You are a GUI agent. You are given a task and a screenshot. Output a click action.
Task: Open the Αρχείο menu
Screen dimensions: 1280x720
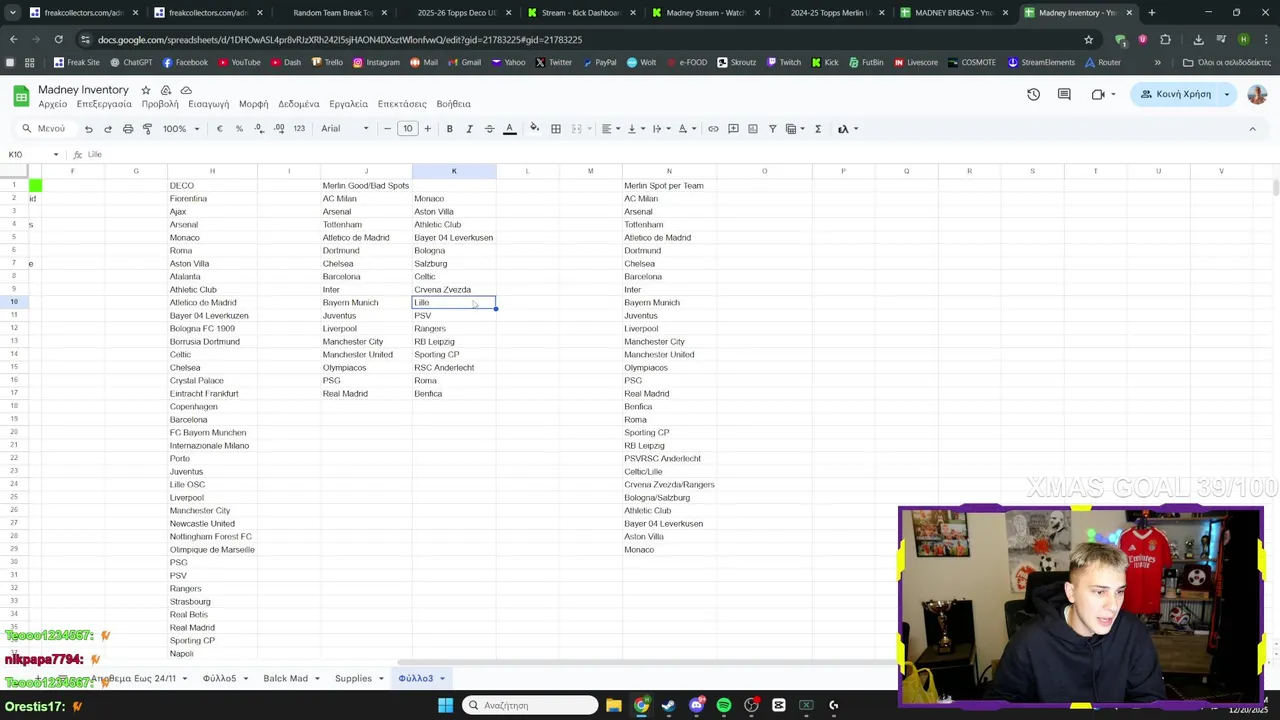52,104
